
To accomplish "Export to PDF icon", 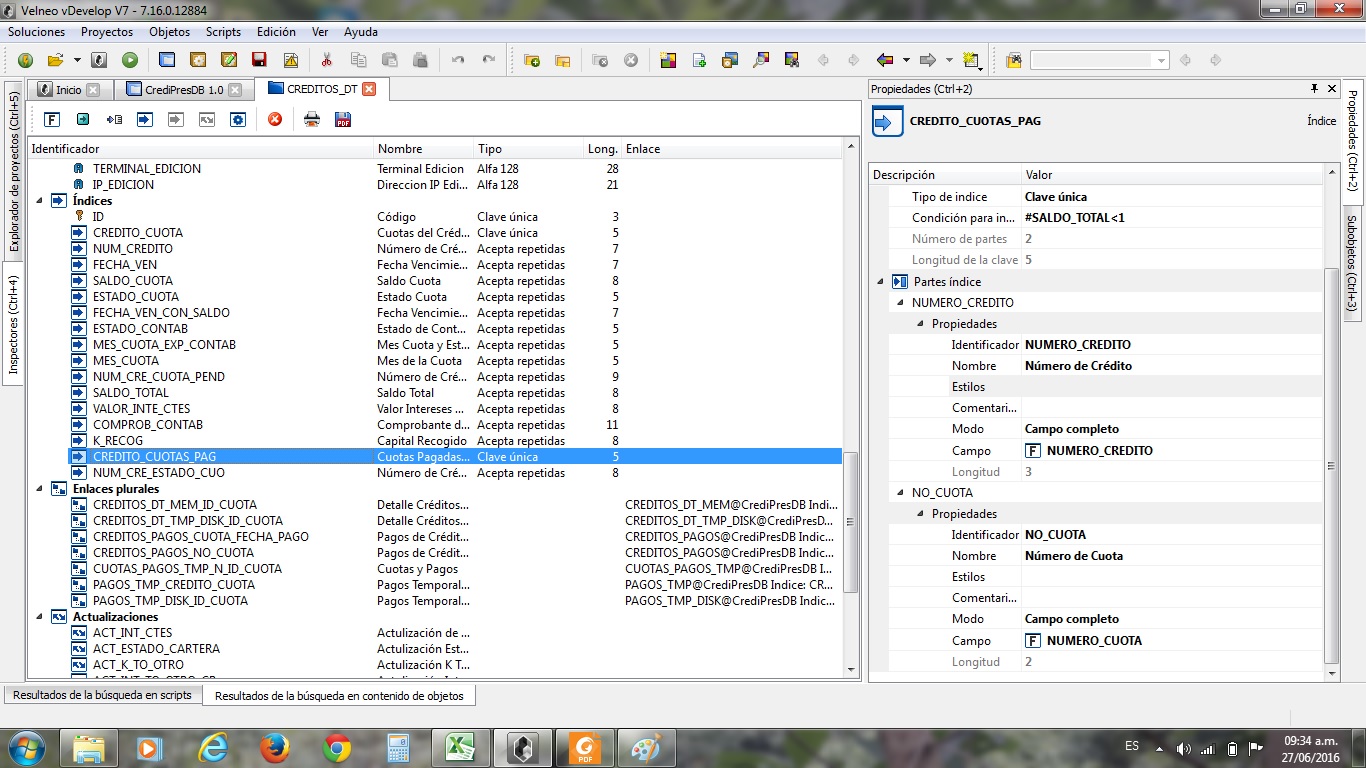I will 342,120.
